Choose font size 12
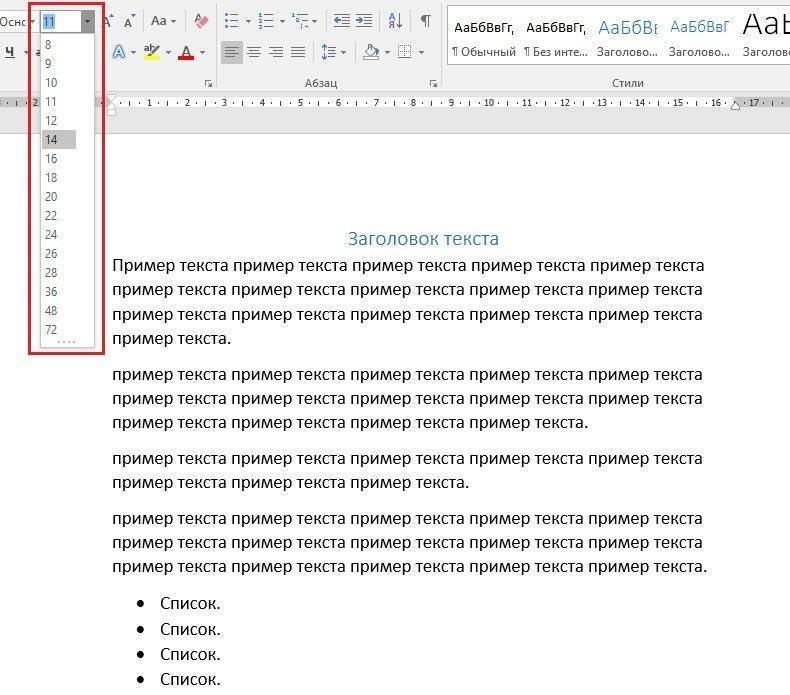The height and width of the screenshot is (695, 790). (68, 120)
